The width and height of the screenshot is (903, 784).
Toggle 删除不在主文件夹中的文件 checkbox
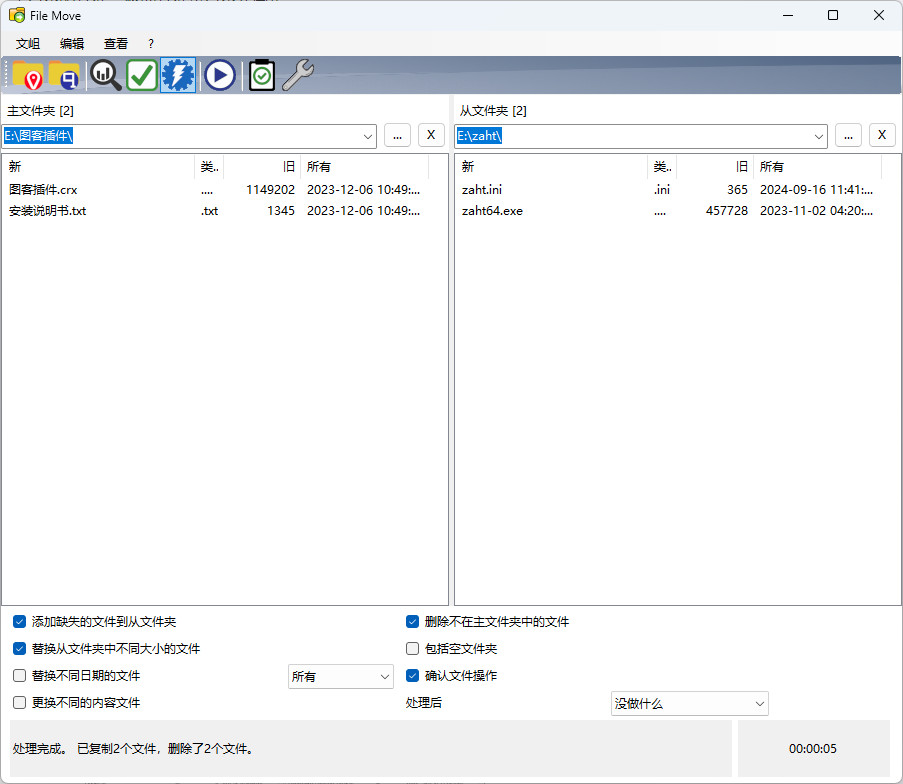[x=412, y=622]
